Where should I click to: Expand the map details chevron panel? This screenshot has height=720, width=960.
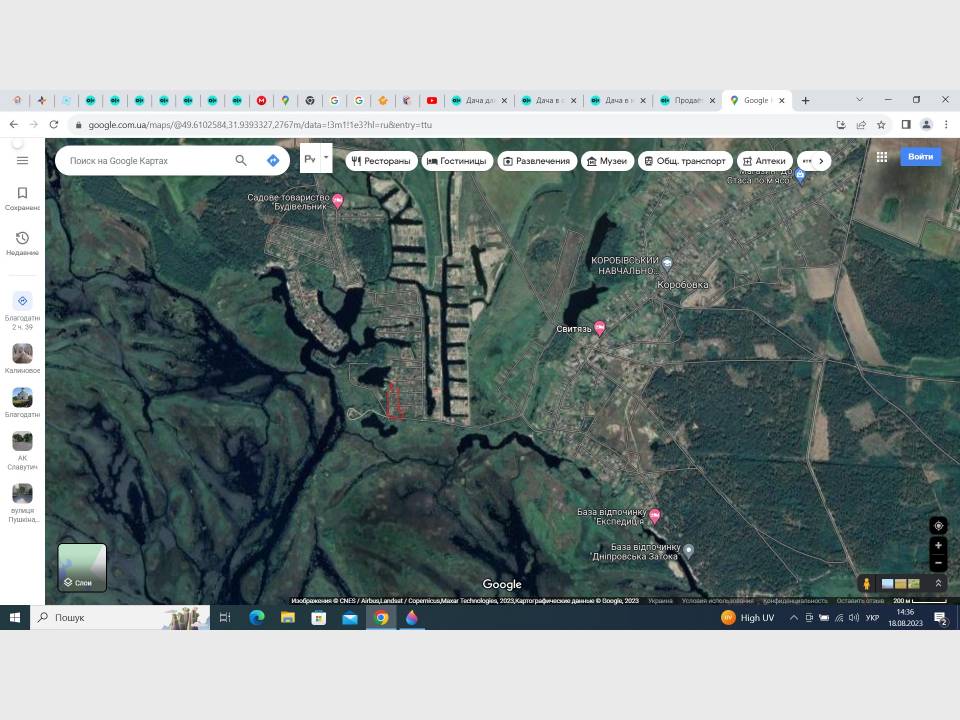point(938,583)
